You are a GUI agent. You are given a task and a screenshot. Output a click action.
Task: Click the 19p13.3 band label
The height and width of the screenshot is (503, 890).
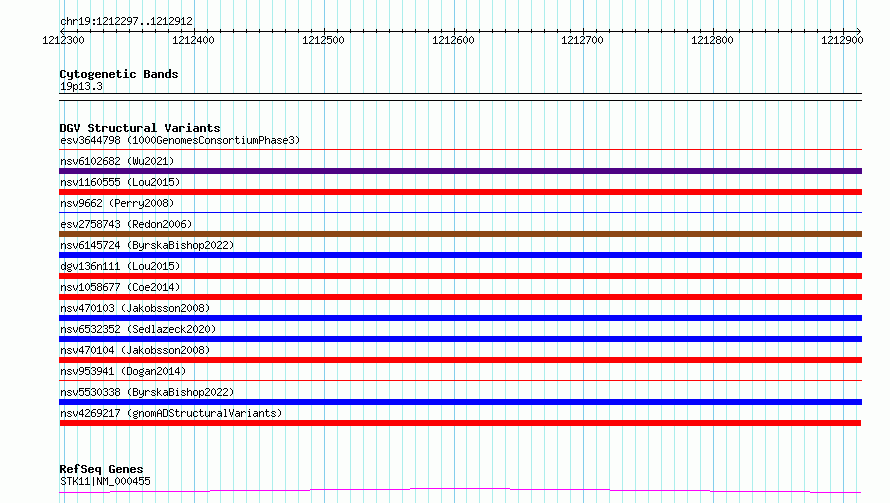pyautogui.click(x=81, y=86)
